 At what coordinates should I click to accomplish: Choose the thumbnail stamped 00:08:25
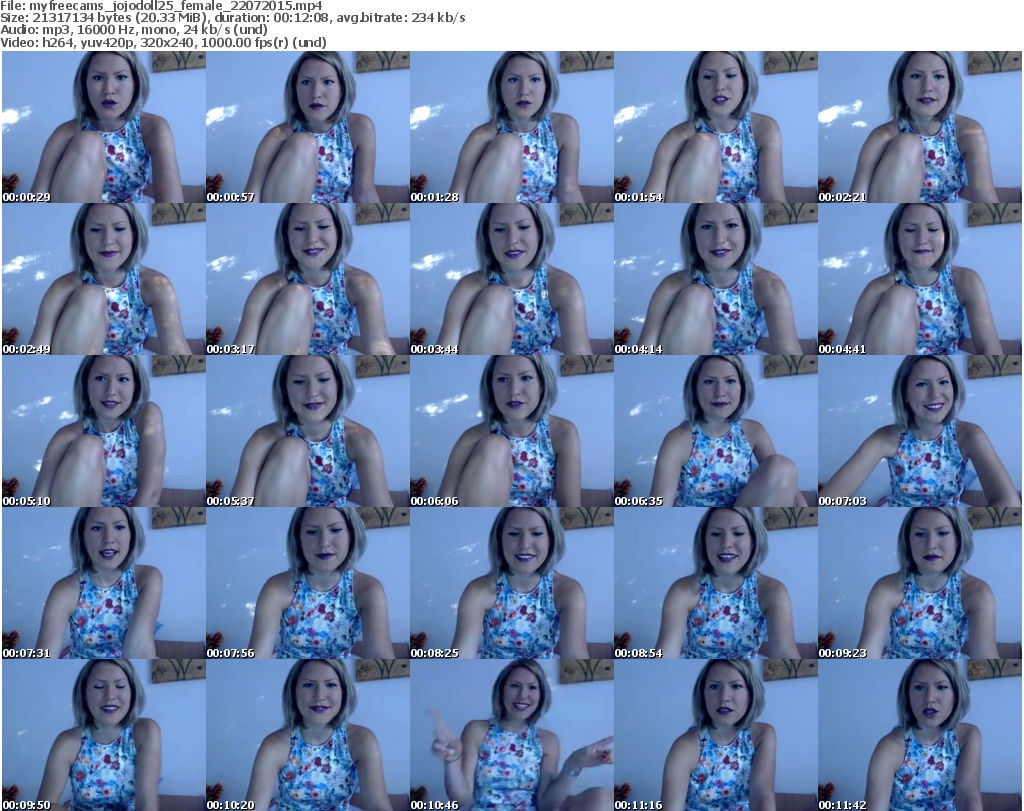coord(511,583)
